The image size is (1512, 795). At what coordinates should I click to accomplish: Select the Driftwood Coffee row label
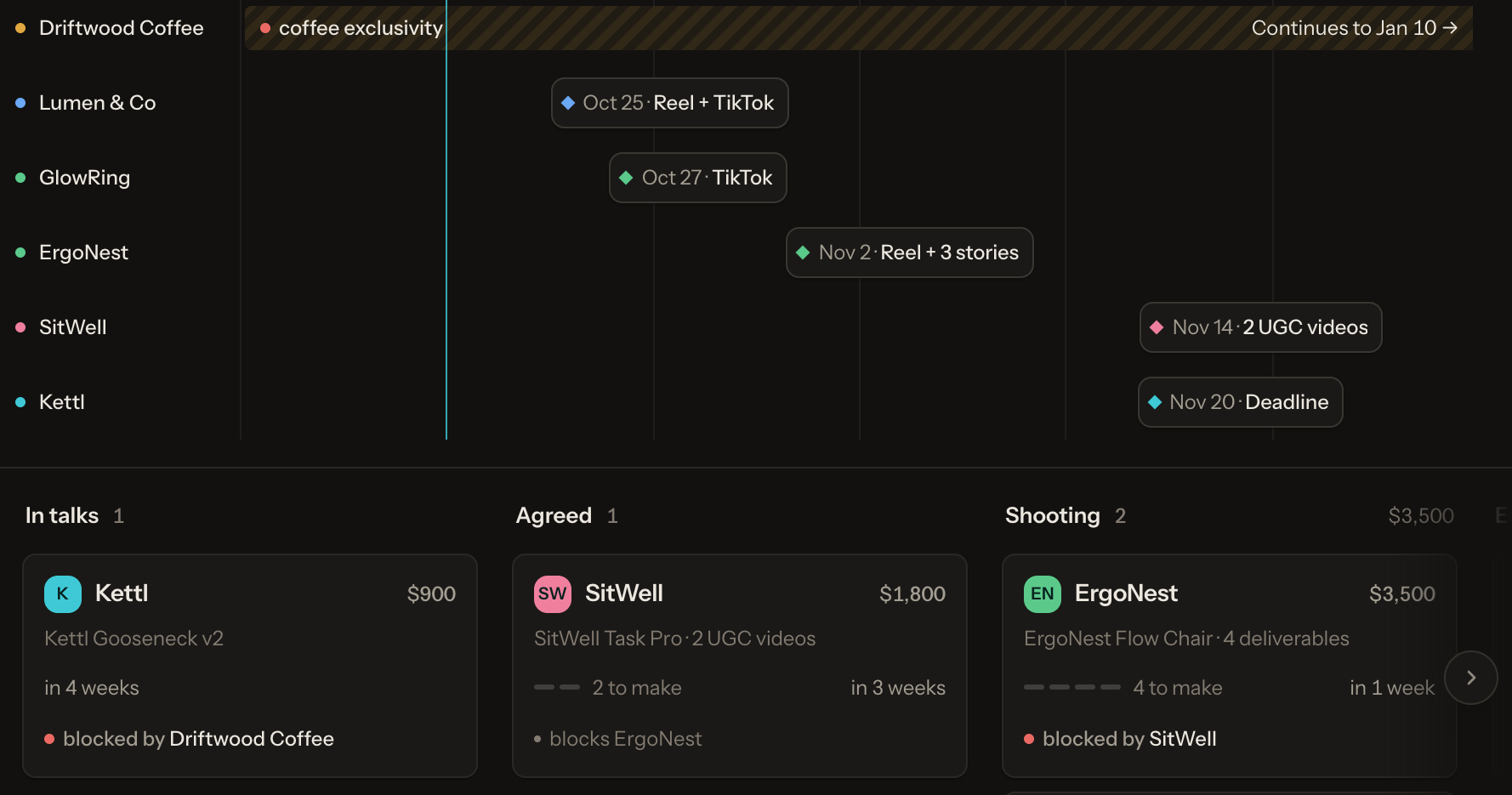point(121,28)
